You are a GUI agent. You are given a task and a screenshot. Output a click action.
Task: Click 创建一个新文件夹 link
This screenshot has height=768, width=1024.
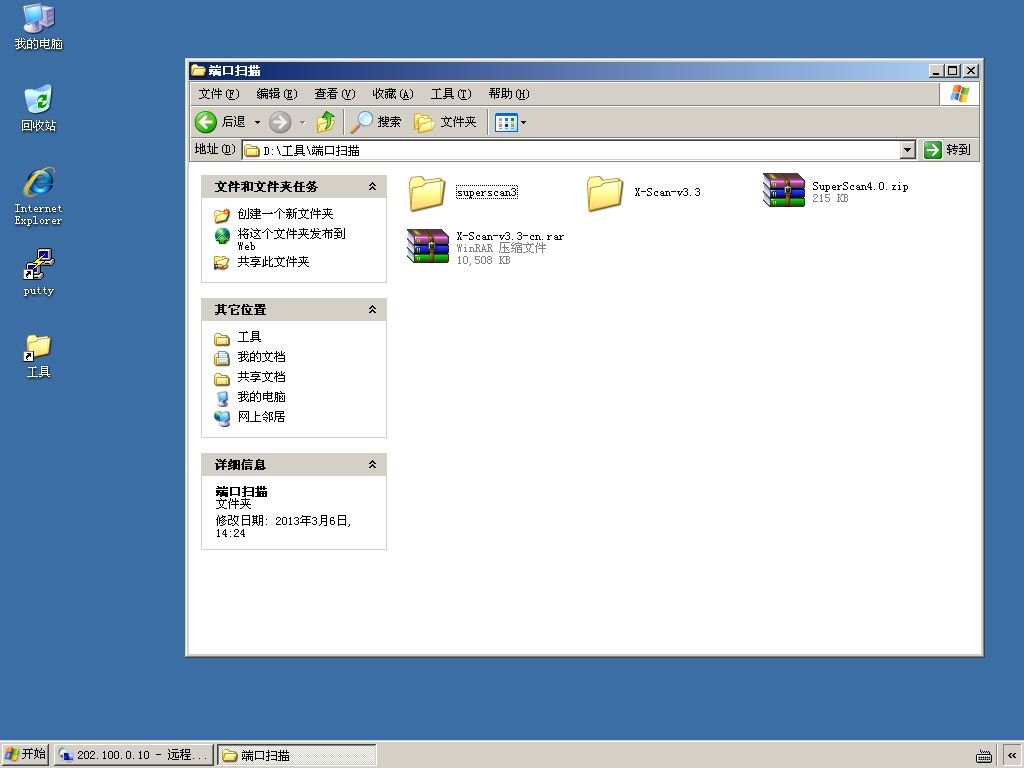[x=285, y=214]
